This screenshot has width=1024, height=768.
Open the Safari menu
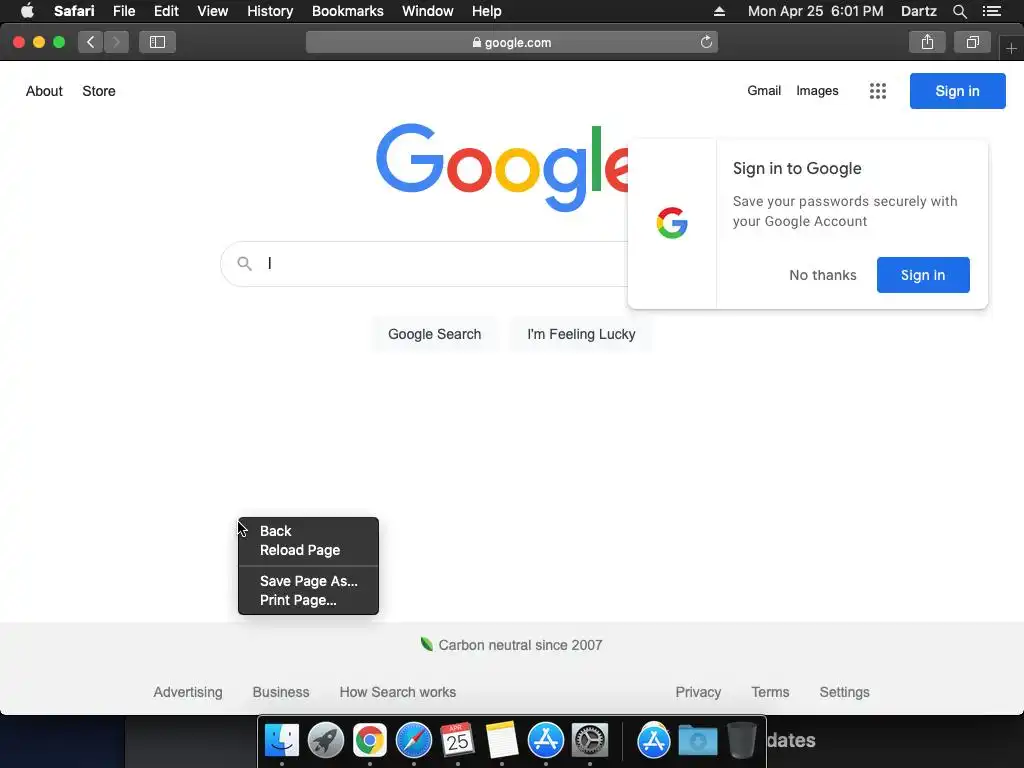74,11
